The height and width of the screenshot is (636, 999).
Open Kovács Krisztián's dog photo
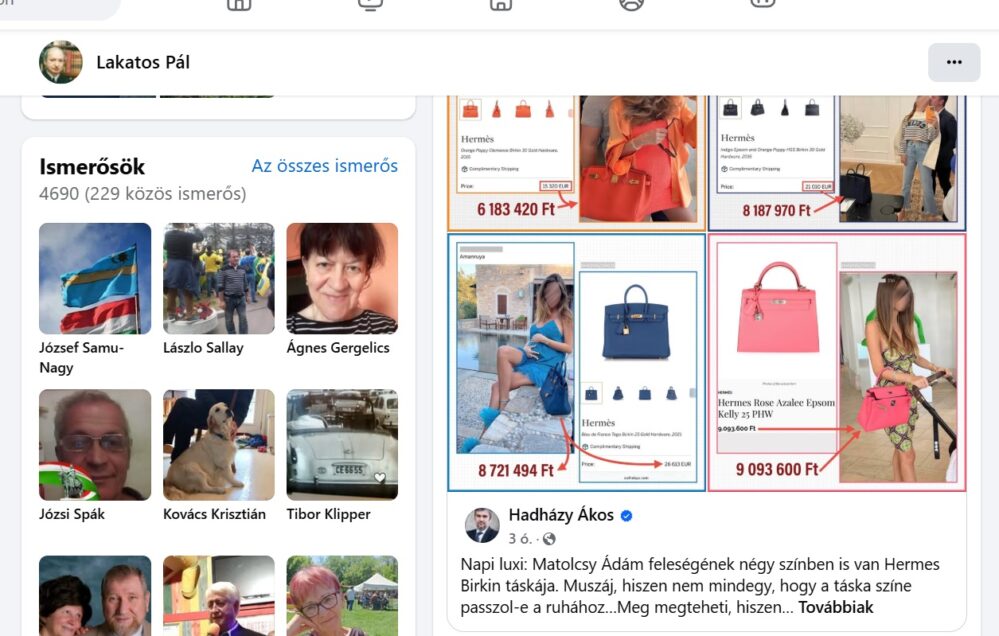pyautogui.click(x=219, y=445)
